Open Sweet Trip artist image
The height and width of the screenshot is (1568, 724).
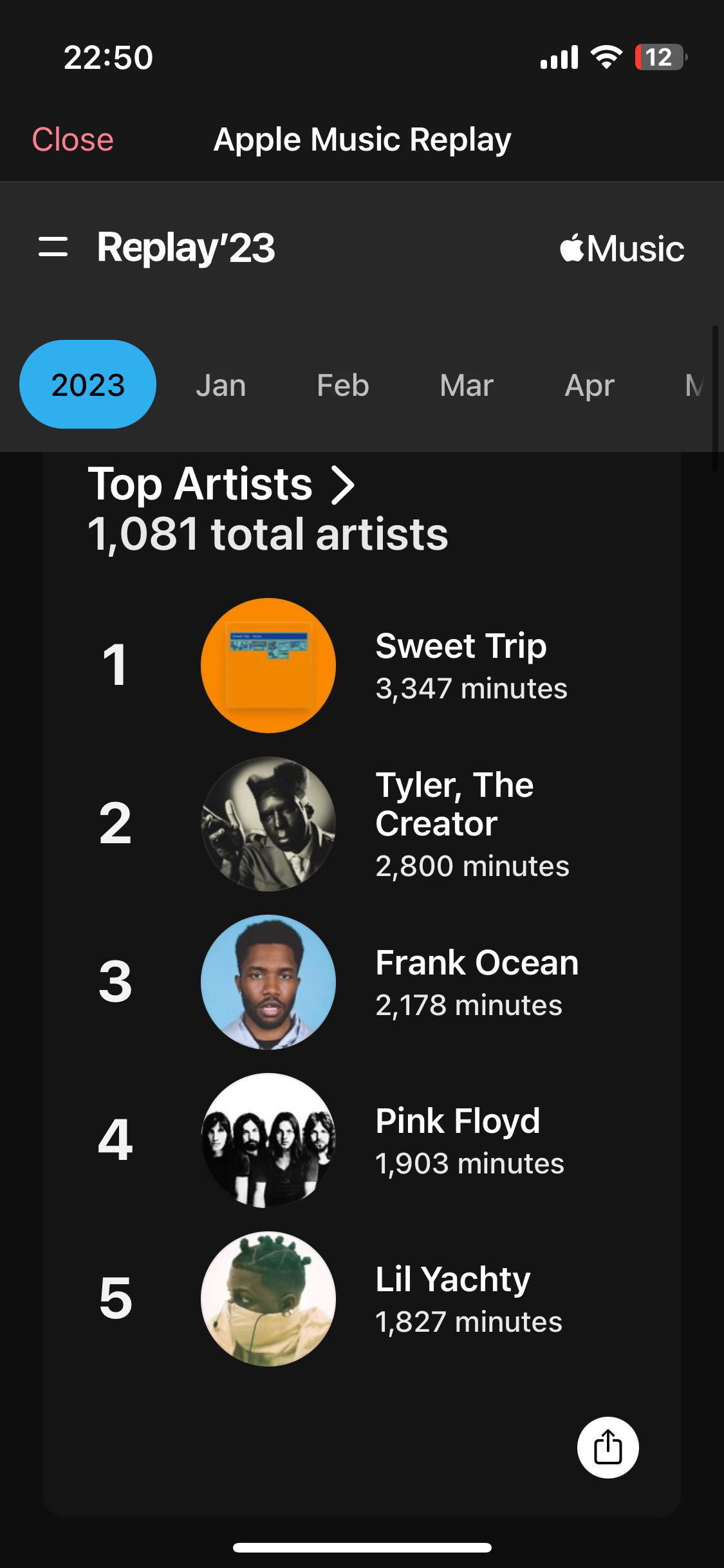[268, 666]
